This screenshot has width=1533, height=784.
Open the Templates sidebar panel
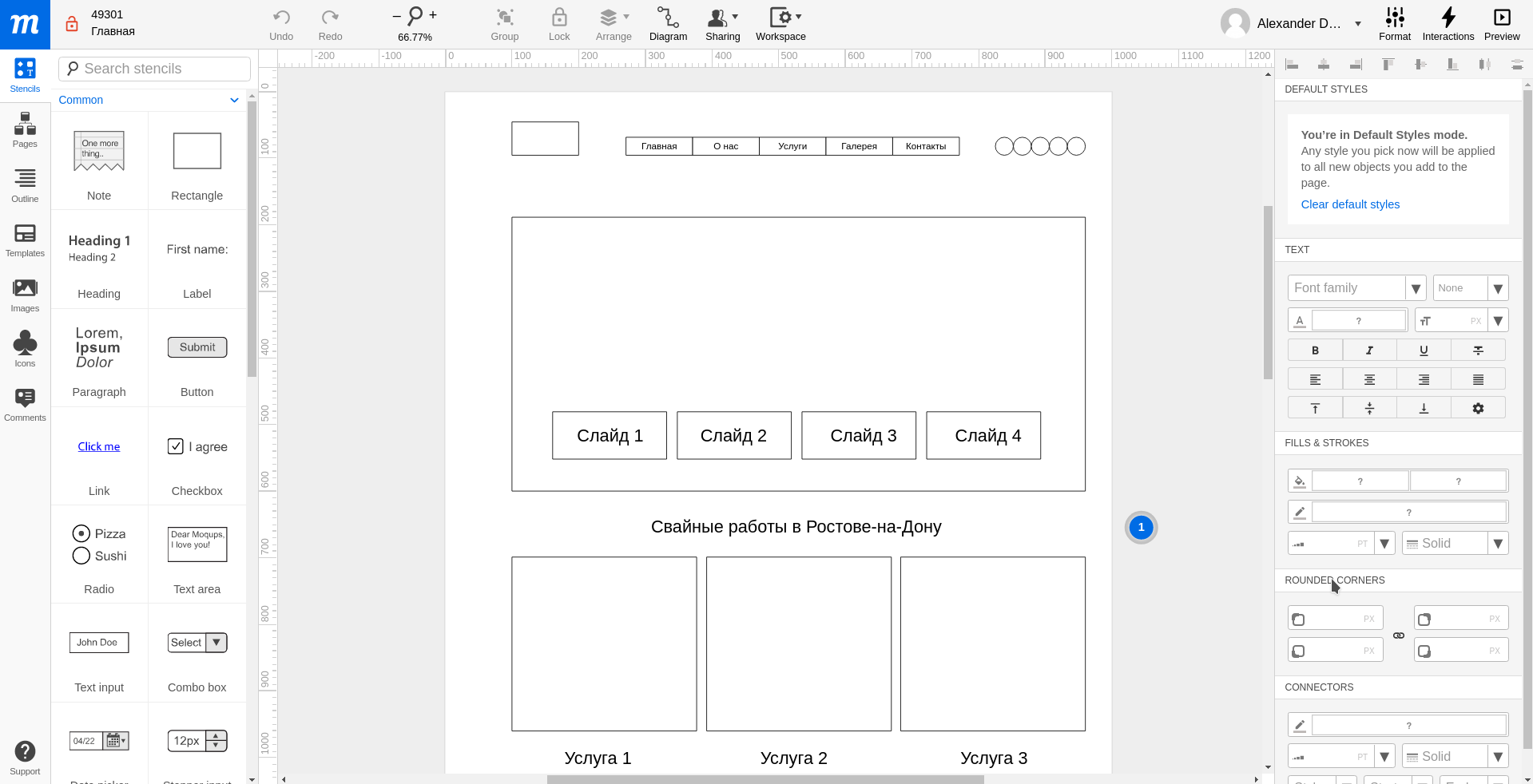pos(25,240)
